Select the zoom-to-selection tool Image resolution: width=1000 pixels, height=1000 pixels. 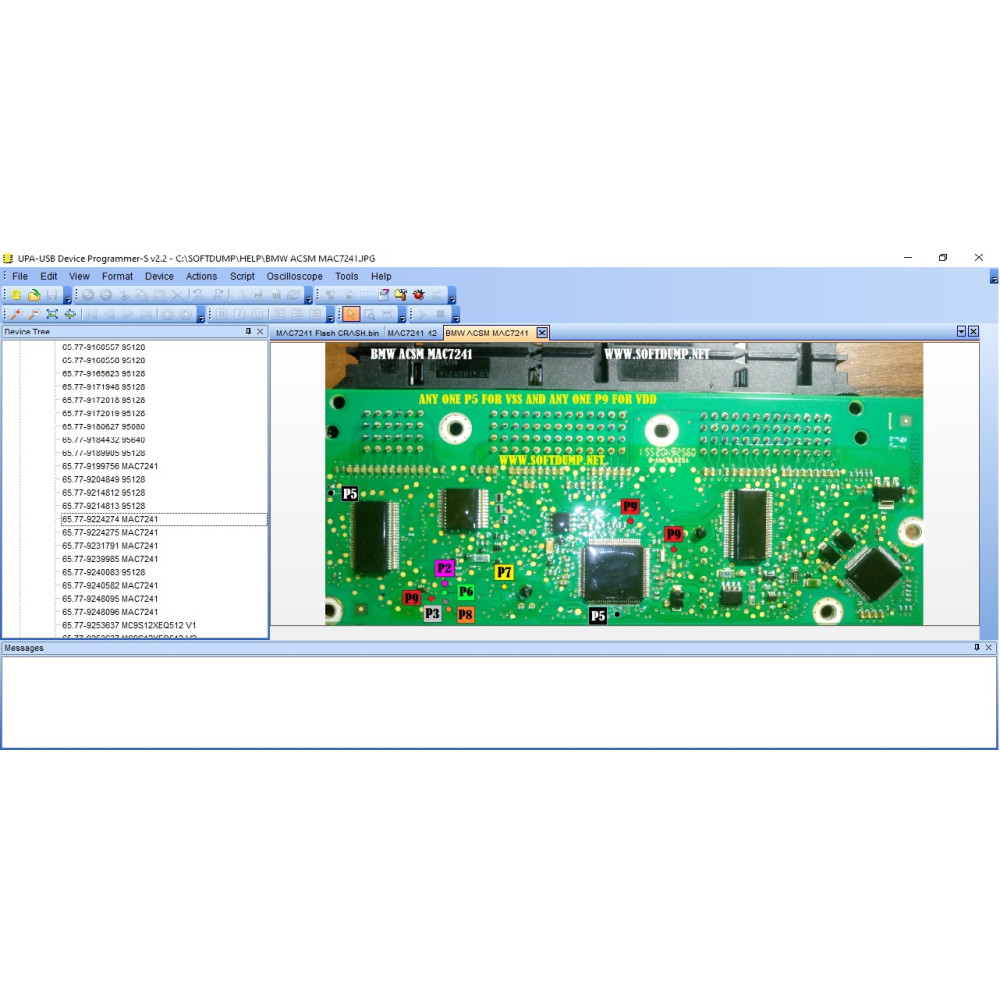(369, 314)
